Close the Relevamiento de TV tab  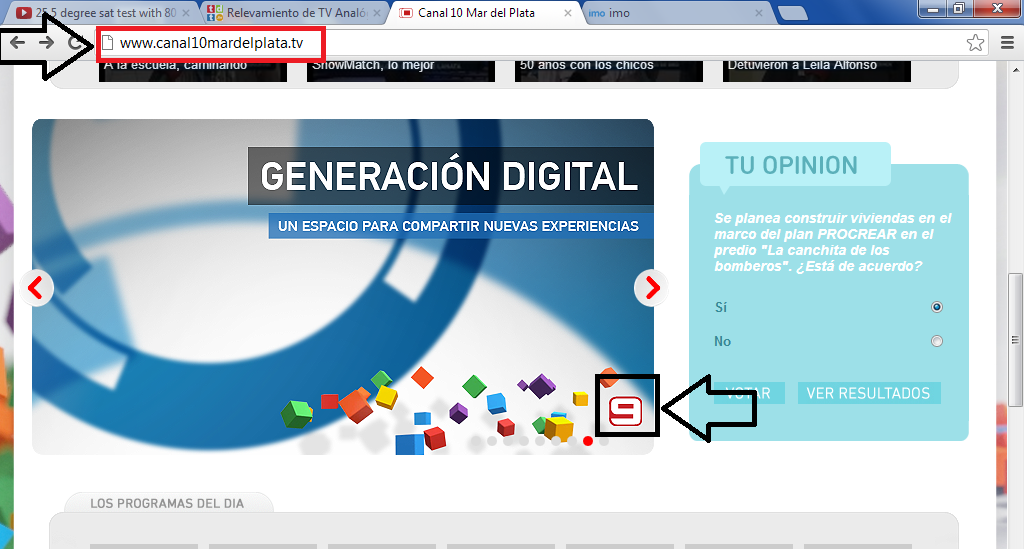click(x=377, y=13)
